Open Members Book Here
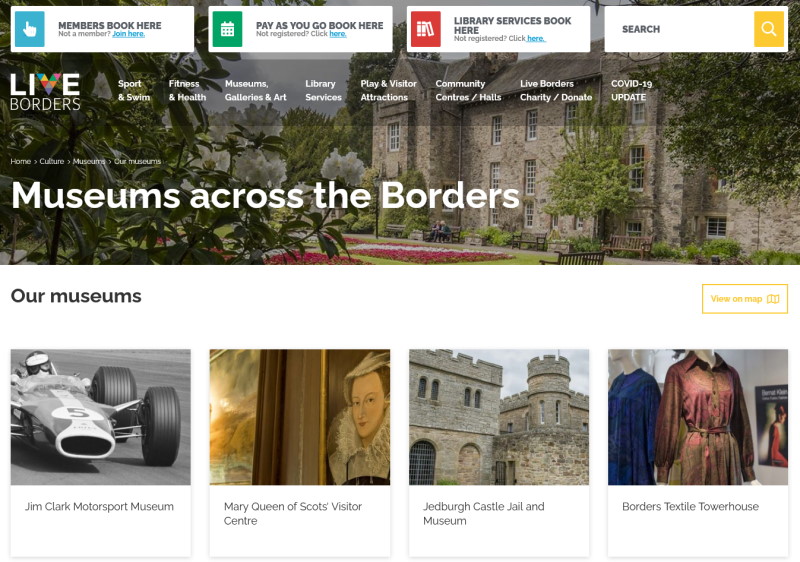This screenshot has width=800, height=562. (x=110, y=25)
